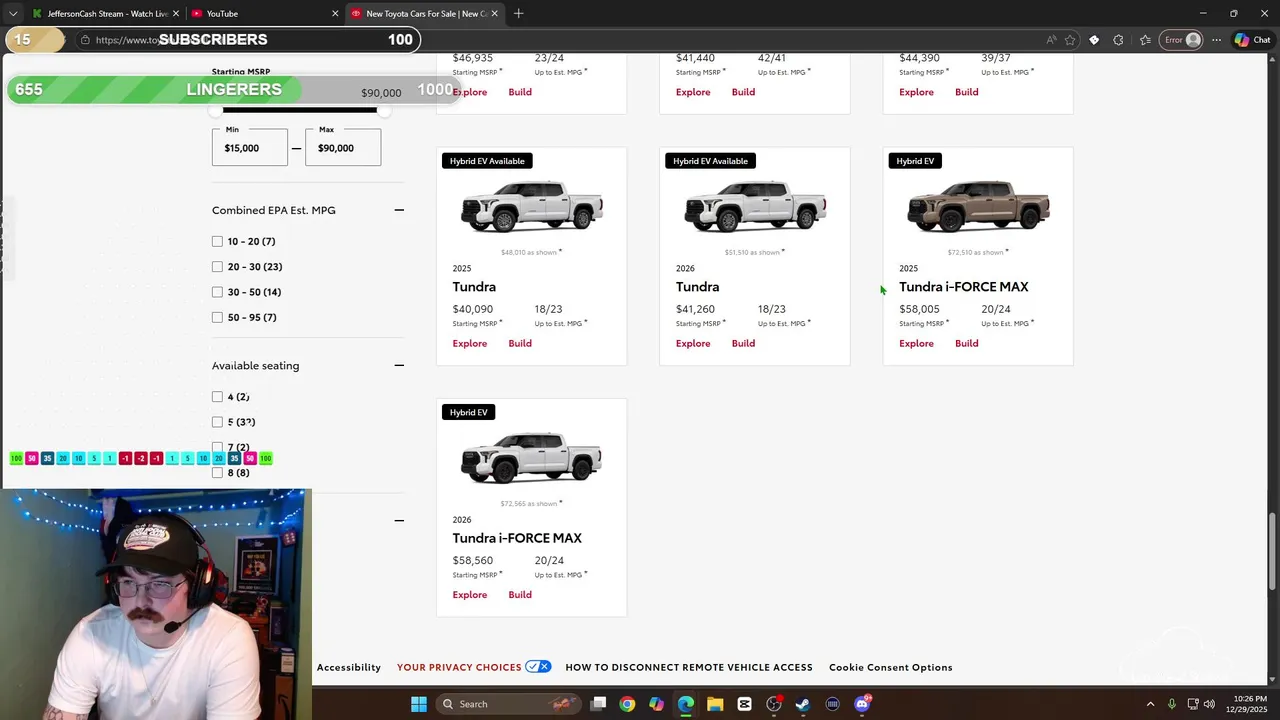The height and width of the screenshot is (720, 1280).
Task: Click the right handle of MSRP slider
Action: click(x=383, y=110)
